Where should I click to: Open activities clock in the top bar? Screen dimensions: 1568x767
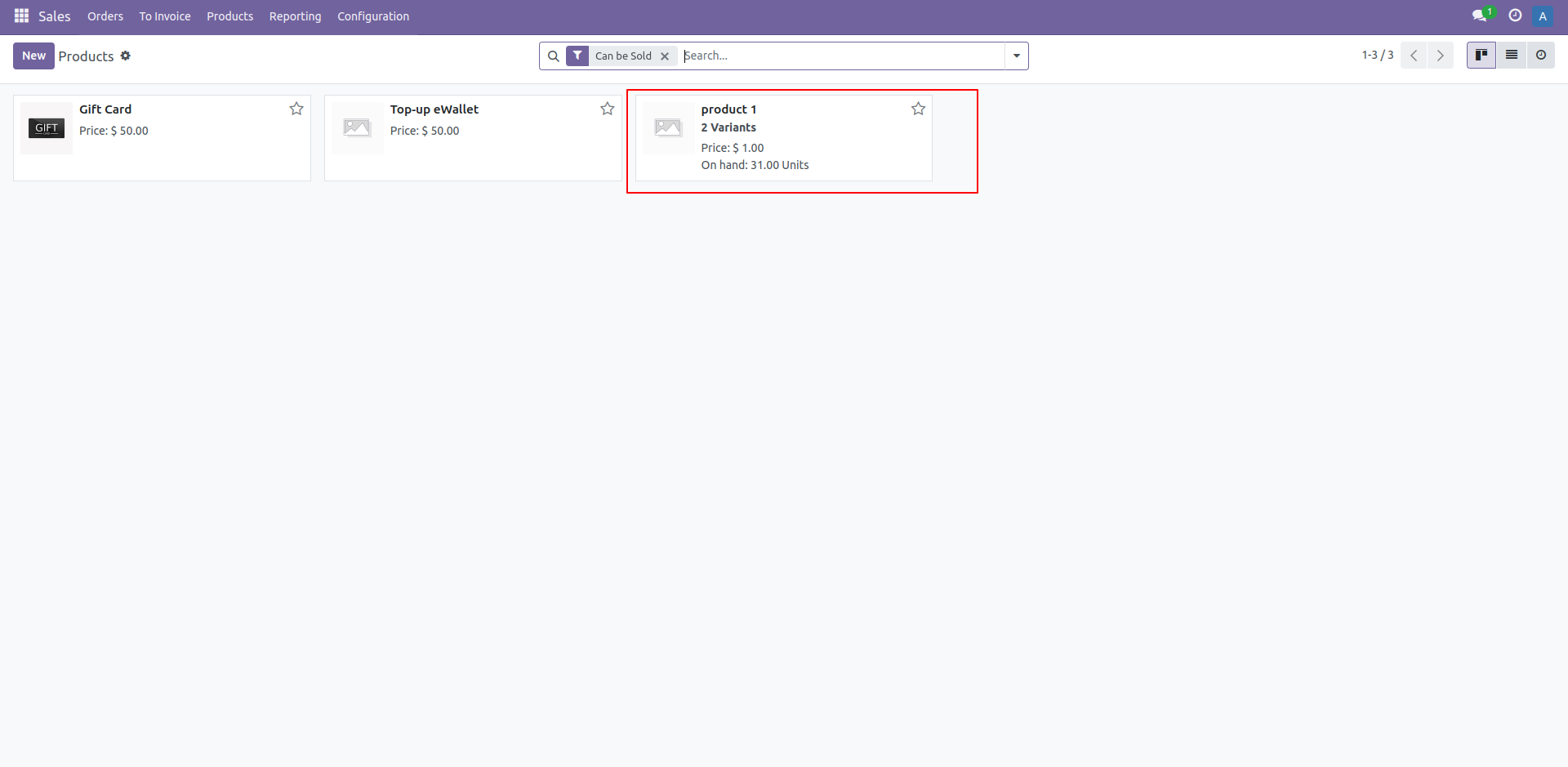1515,16
